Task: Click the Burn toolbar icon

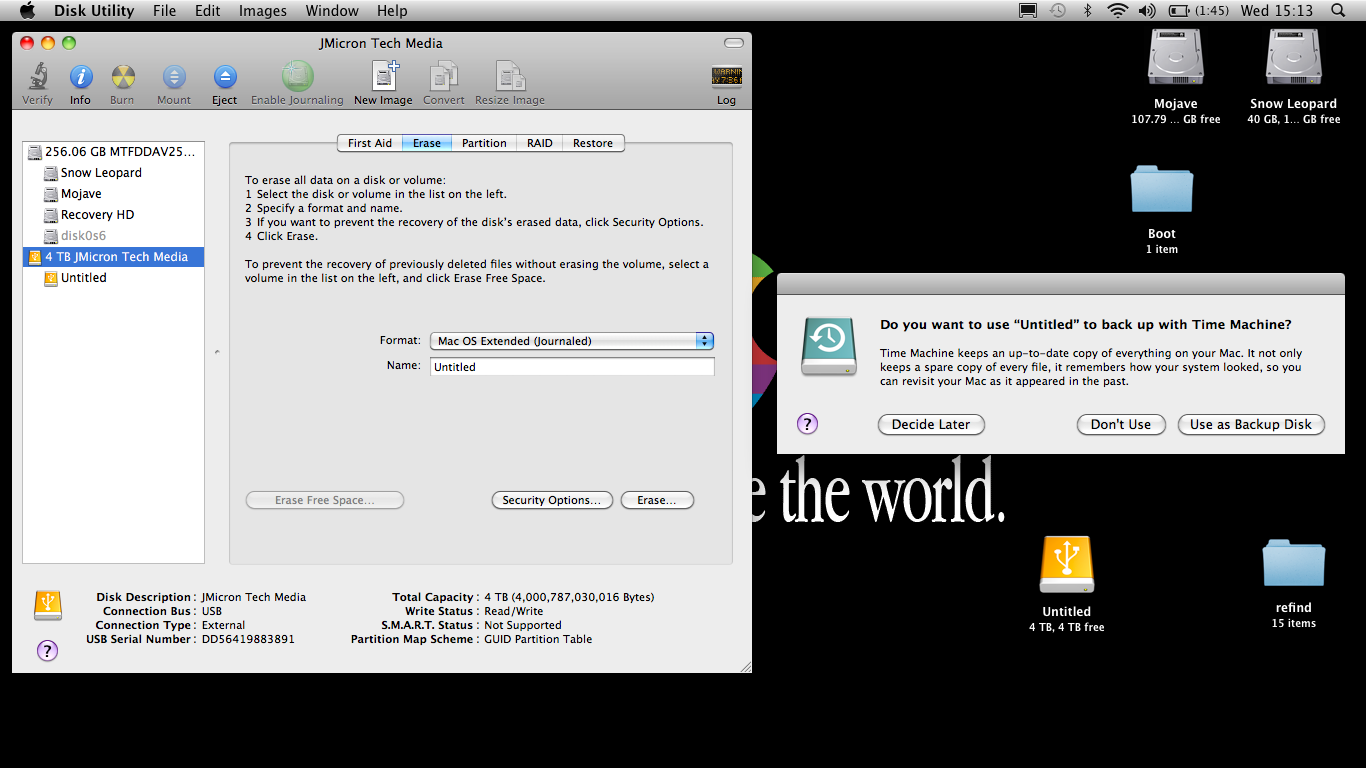Action: (122, 84)
